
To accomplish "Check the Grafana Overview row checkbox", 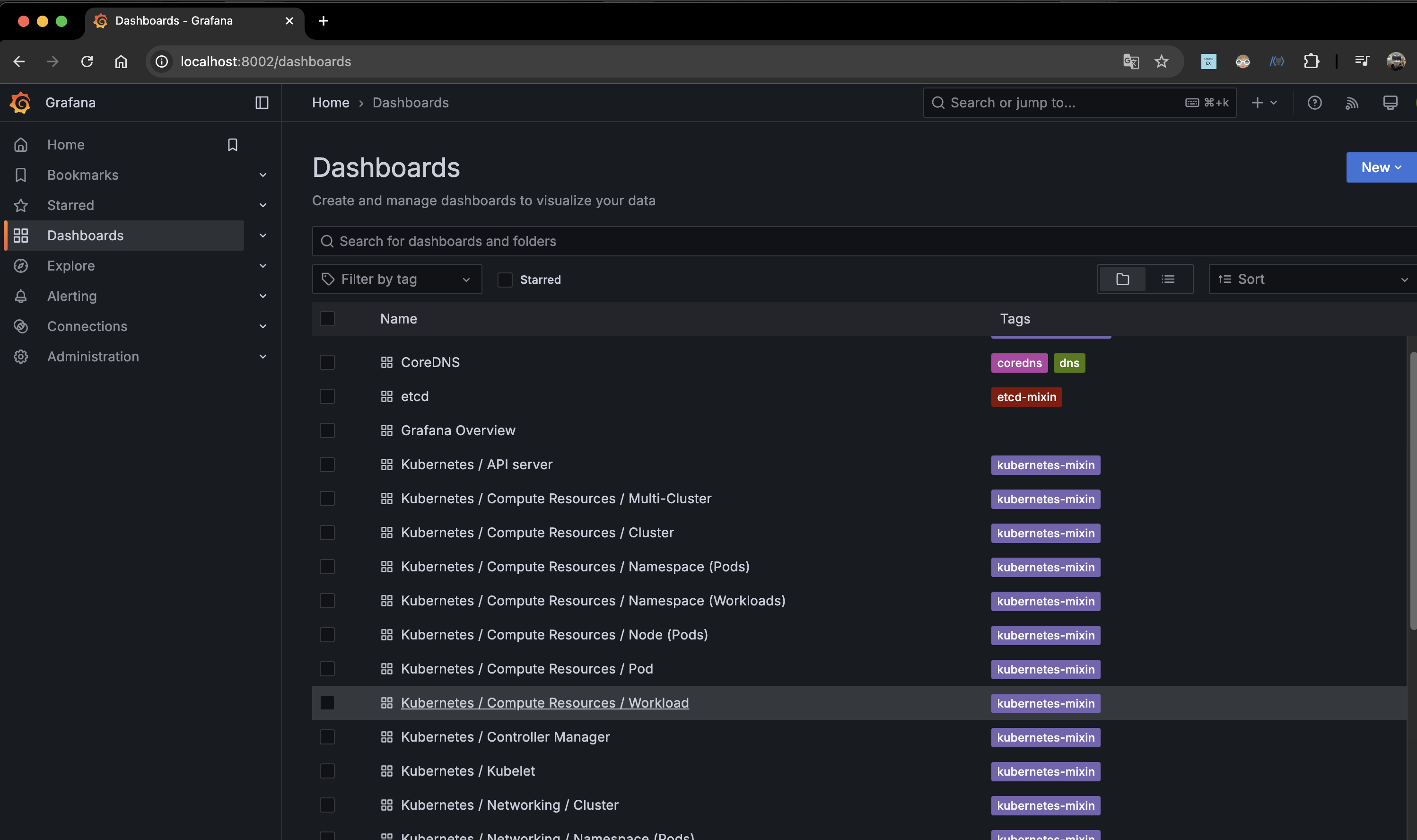I will (x=327, y=430).
